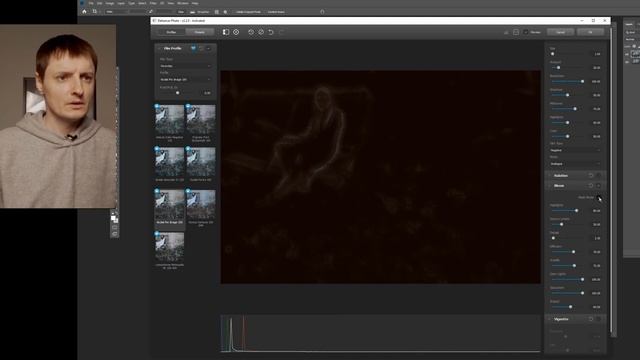Image resolution: width=640 pixels, height=360 pixels.
Task: Collapse the Bloom panel
Action: tap(549, 186)
